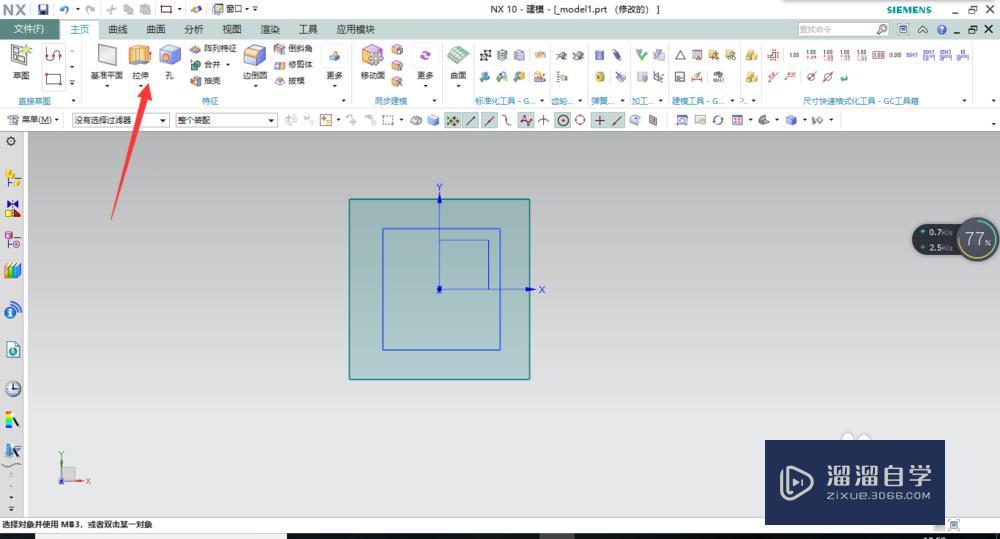Switch to the 分析 ribbon tab
This screenshot has width=1000, height=539.
[194, 29]
